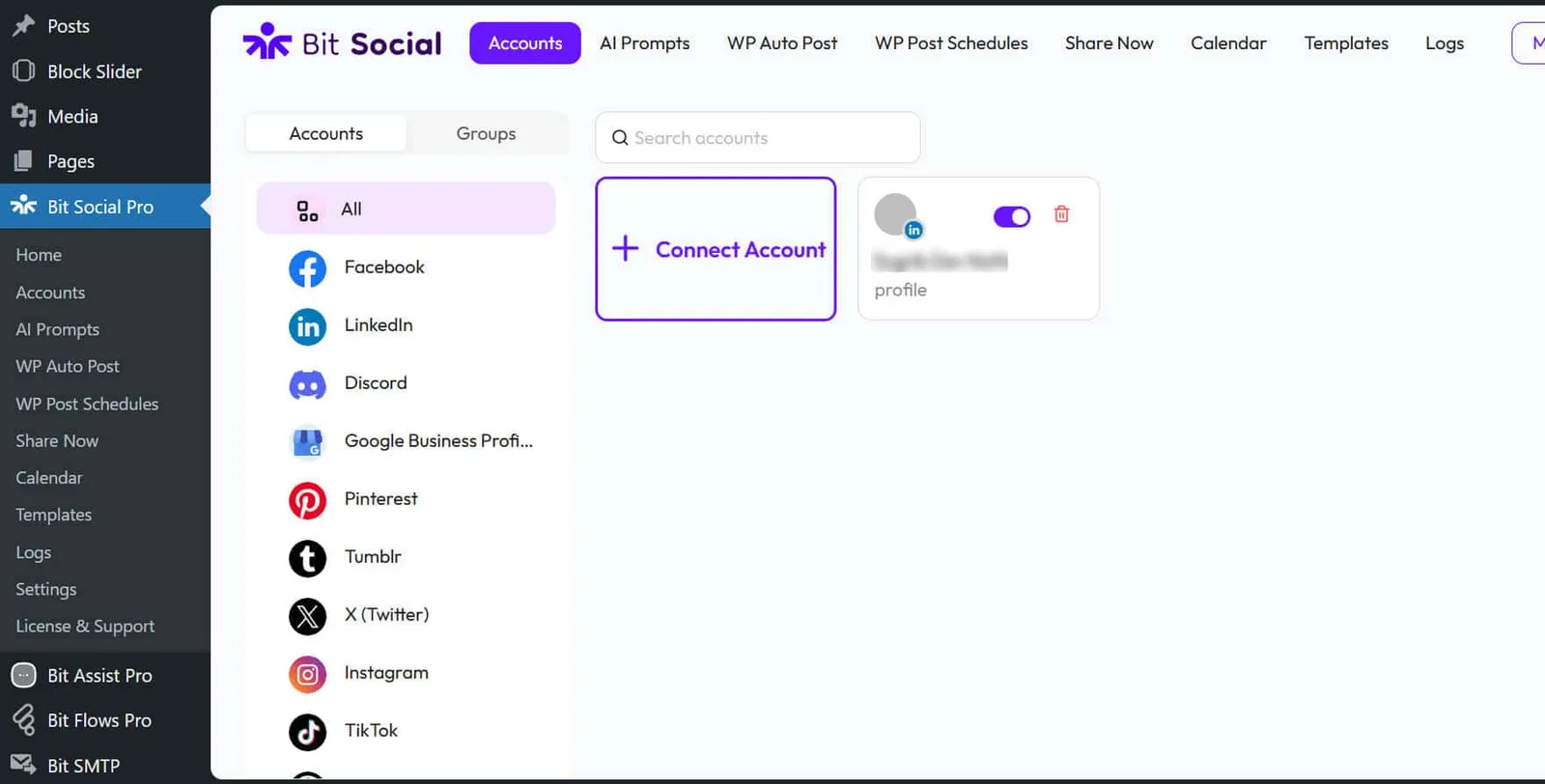The height and width of the screenshot is (784, 1545).
Task: Click the All platforms grid icon
Action: pos(307,210)
